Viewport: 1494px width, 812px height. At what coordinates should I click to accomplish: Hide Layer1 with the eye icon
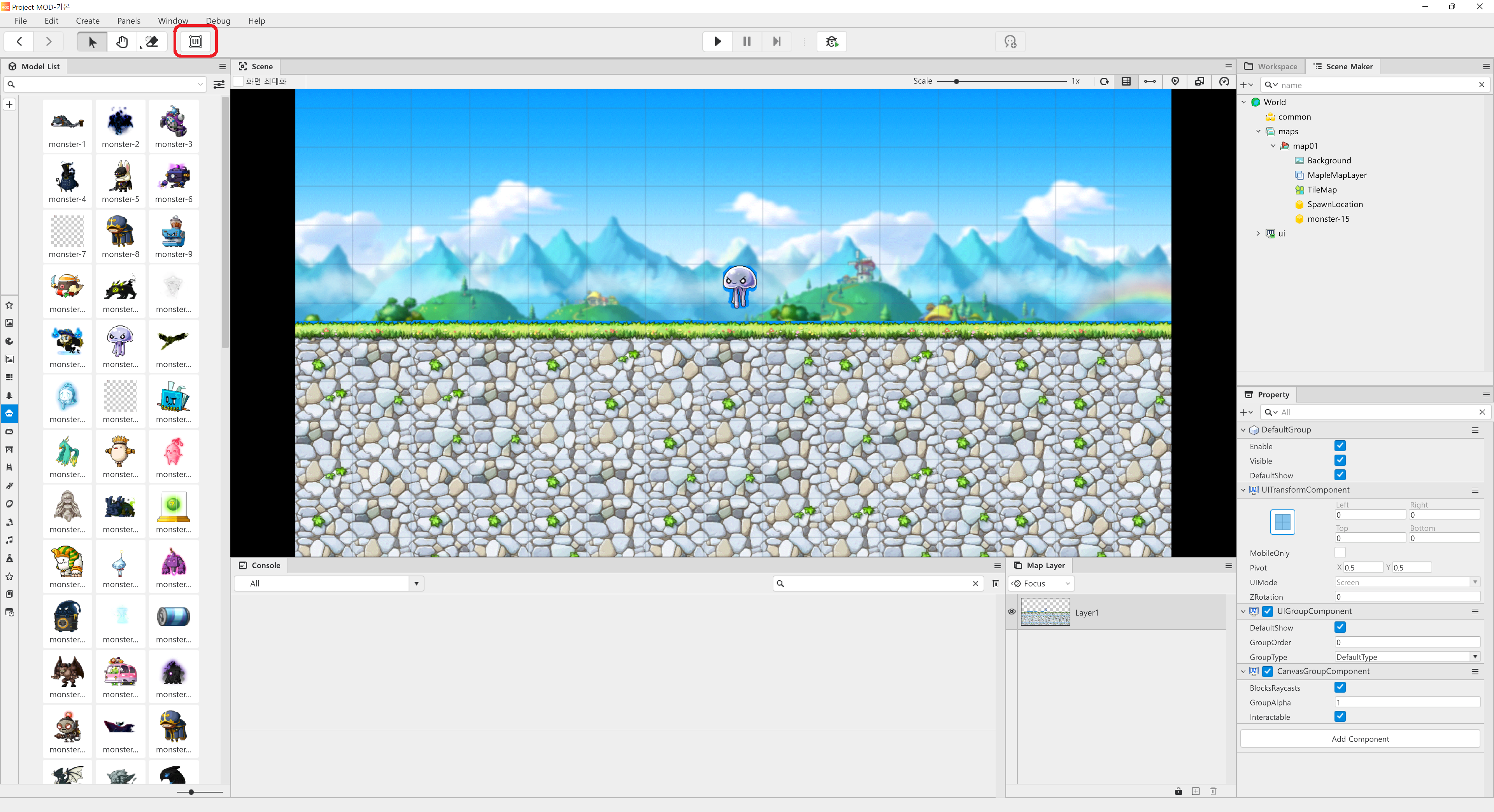pyautogui.click(x=1012, y=612)
